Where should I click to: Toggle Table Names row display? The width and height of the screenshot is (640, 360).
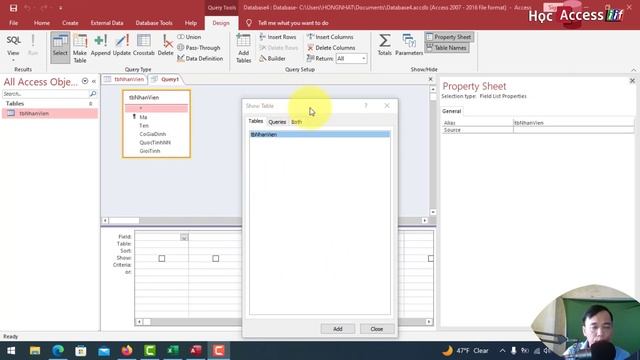(447, 48)
